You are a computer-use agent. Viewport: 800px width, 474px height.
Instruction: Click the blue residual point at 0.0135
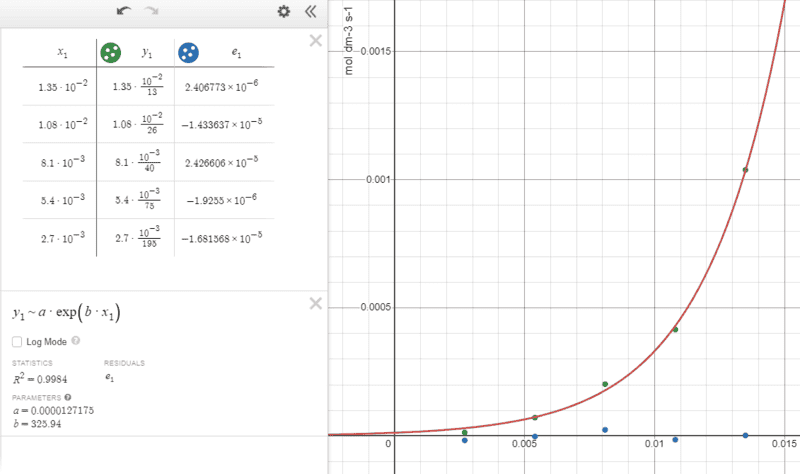[x=745, y=435]
